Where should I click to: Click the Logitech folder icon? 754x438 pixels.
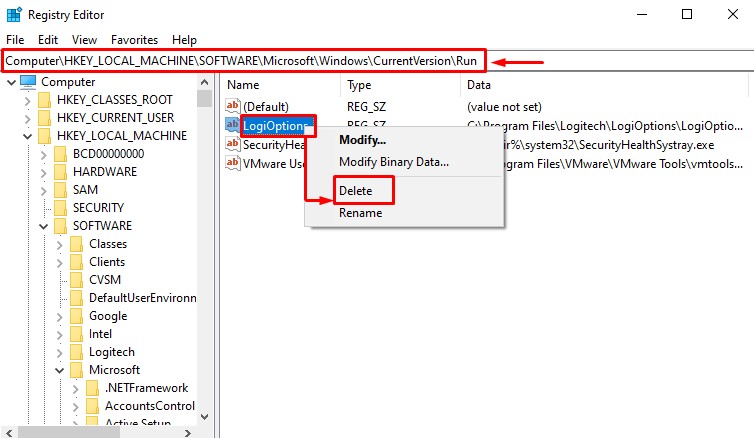coord(76,352)
